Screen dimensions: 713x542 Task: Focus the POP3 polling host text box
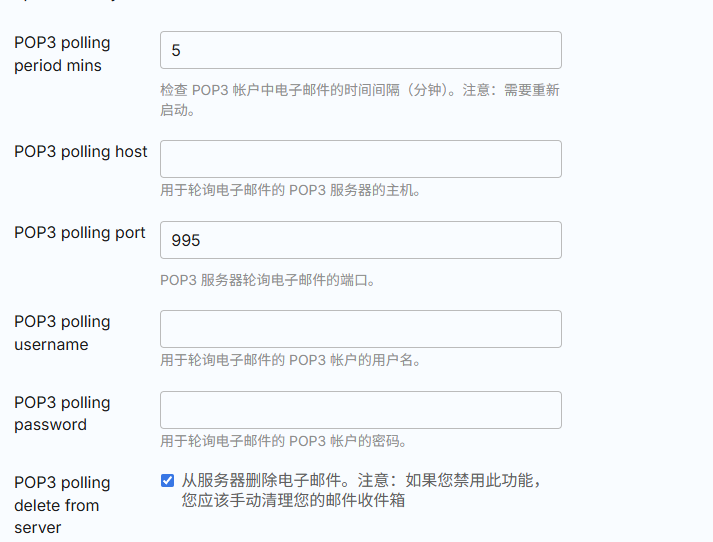pyautogui.click(x=361, y=159)
